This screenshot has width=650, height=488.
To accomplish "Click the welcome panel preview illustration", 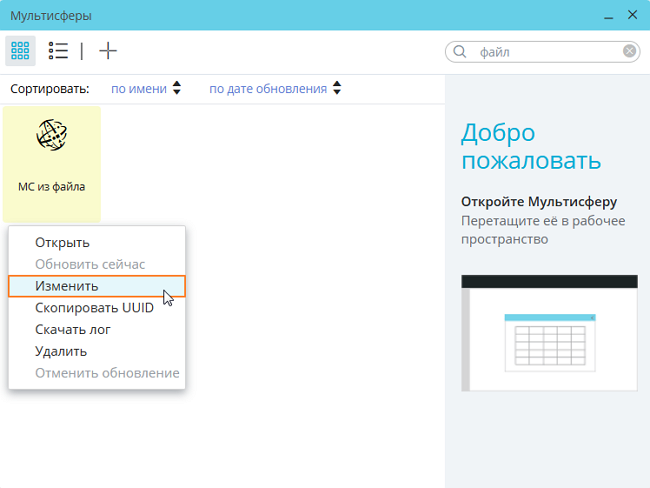I will (549, 333).
